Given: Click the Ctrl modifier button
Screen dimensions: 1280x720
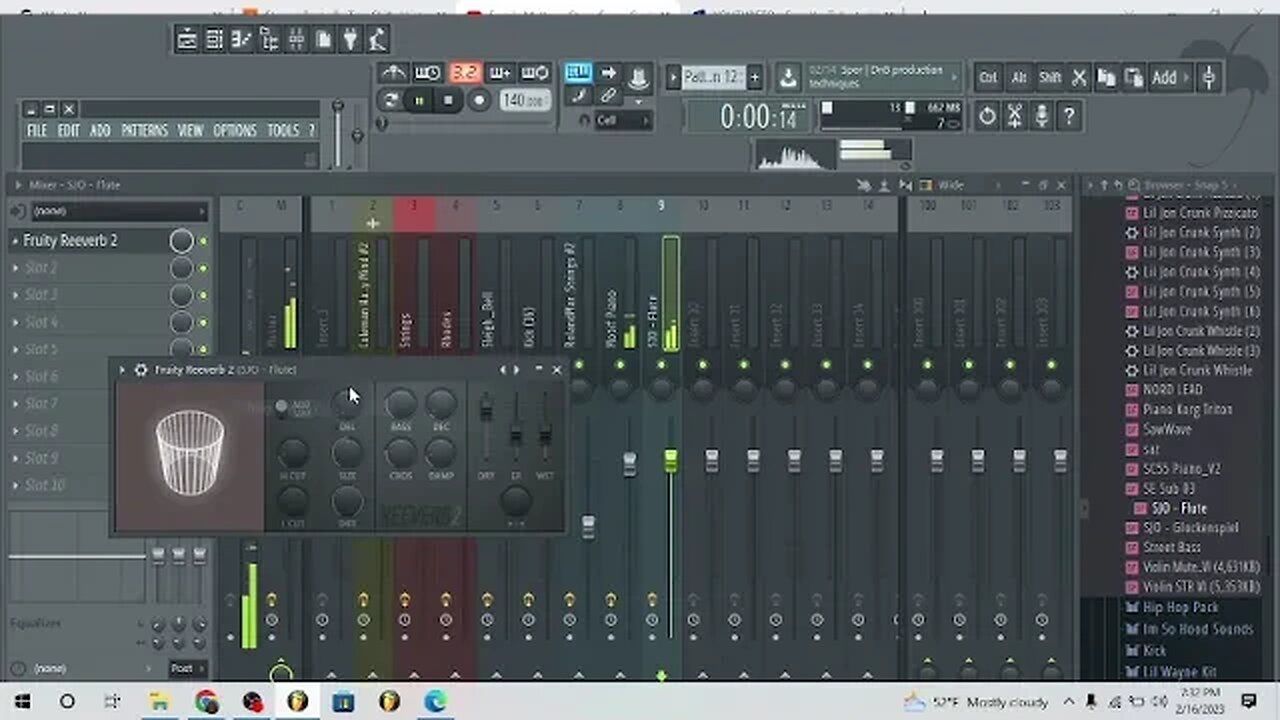Looking at the screenshot, I should click(988, 77).
